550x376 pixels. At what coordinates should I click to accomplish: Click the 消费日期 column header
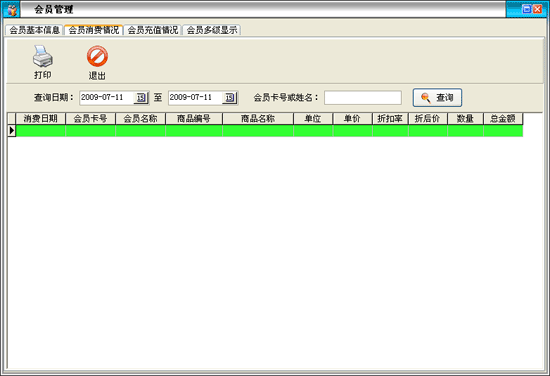(40, 119)
